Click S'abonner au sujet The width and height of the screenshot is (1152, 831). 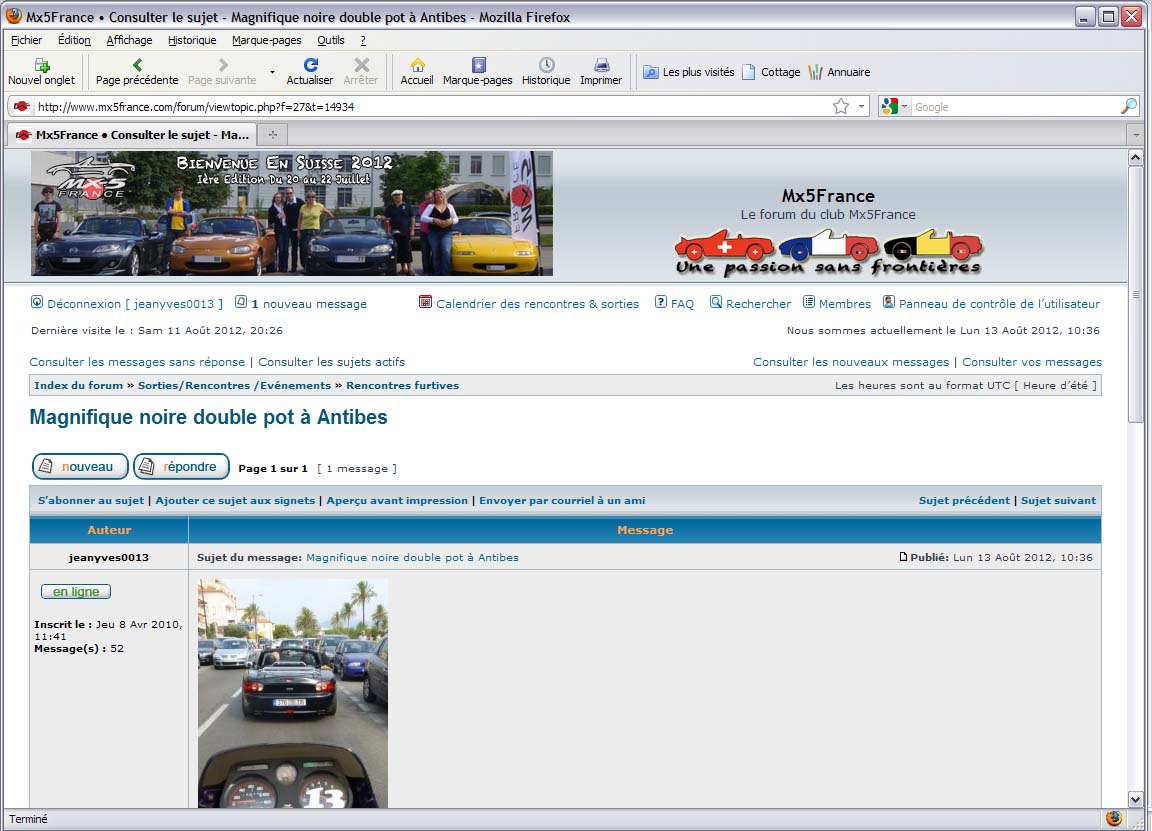click(91, 500)
